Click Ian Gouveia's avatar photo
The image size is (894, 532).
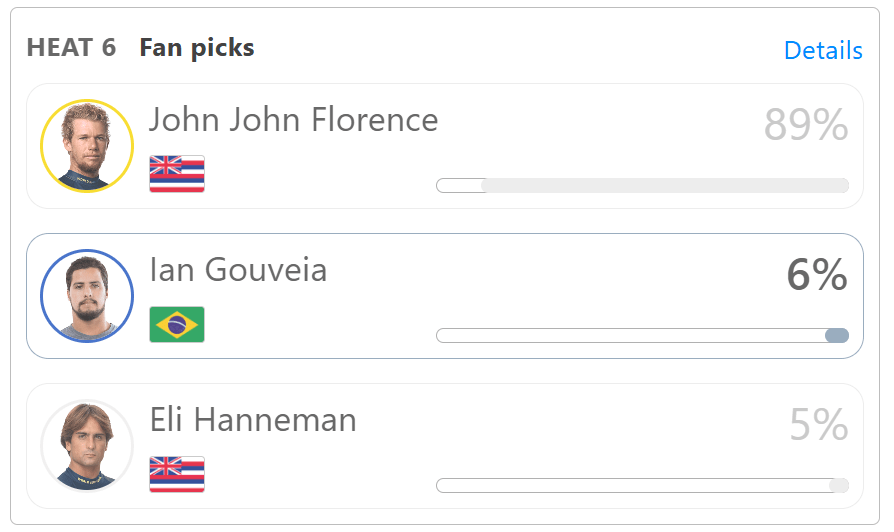pos(87,296)
